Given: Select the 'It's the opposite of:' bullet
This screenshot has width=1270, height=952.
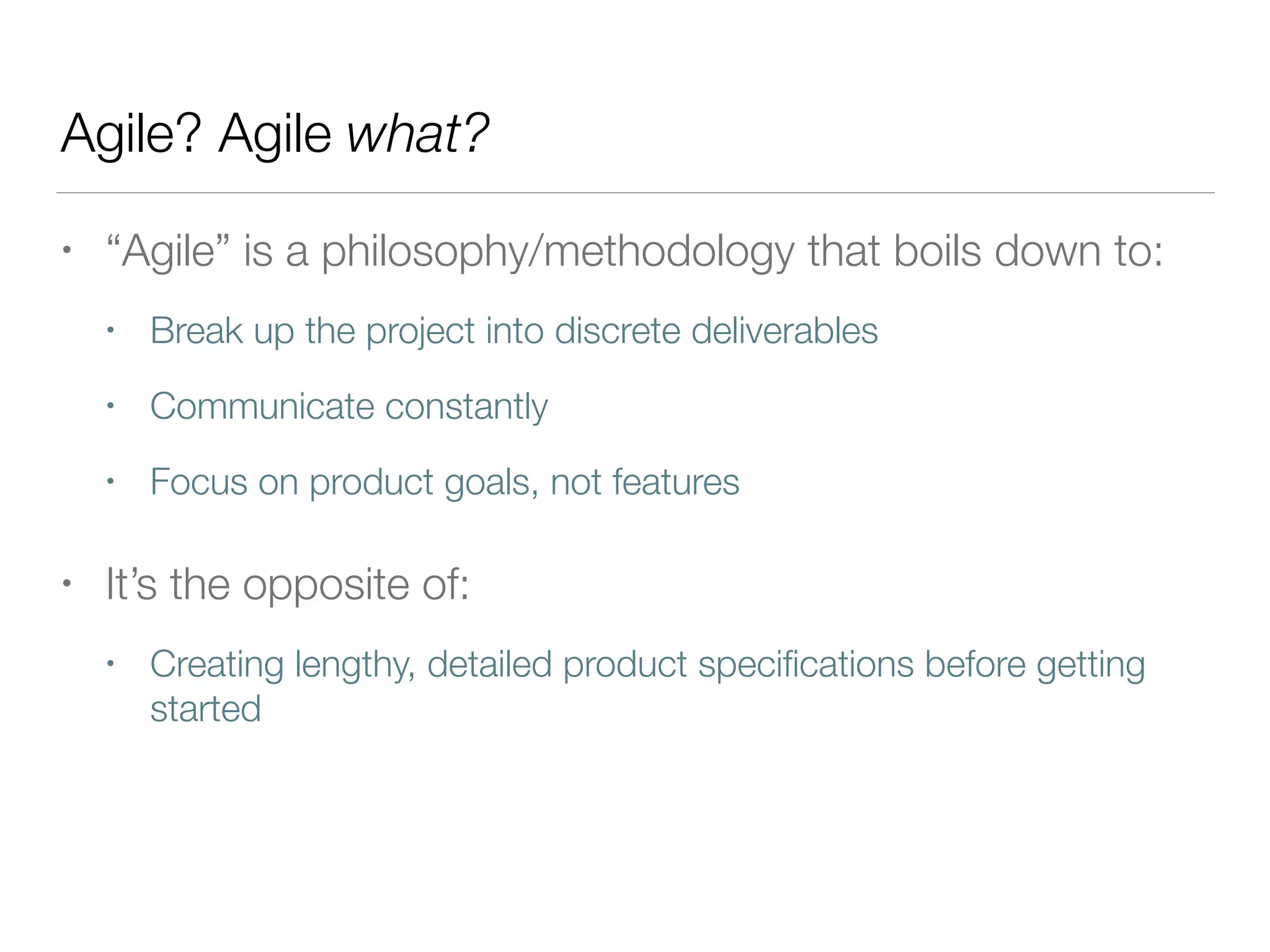Looking at the screenshot, I should tap(287, 584).
